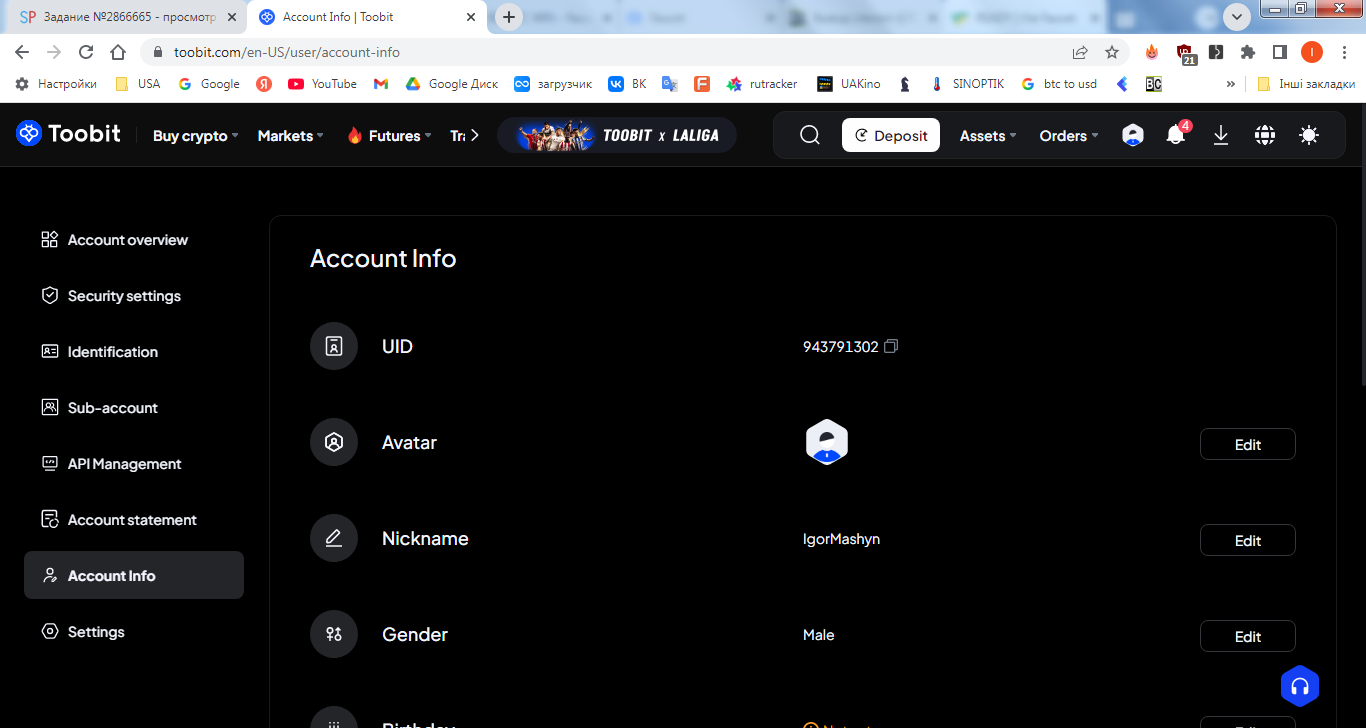
Task: Expand the Assets dropdown
Action: coord(988,136)
